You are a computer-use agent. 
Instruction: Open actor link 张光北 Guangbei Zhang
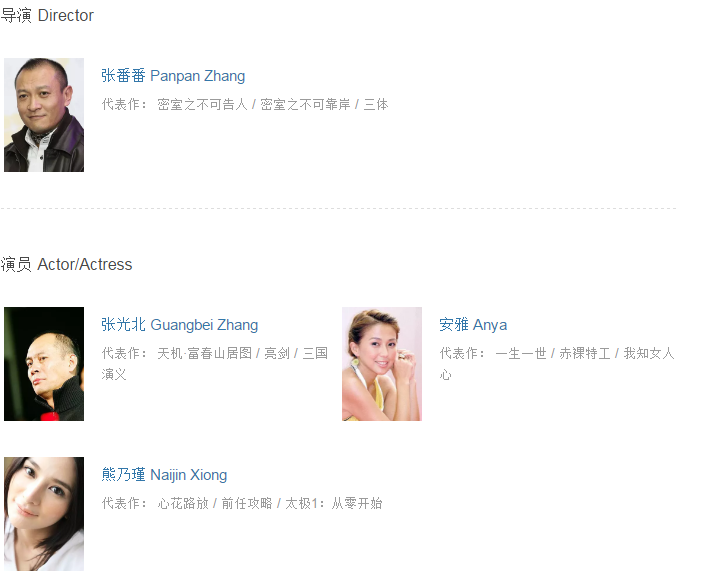point(180,325)
